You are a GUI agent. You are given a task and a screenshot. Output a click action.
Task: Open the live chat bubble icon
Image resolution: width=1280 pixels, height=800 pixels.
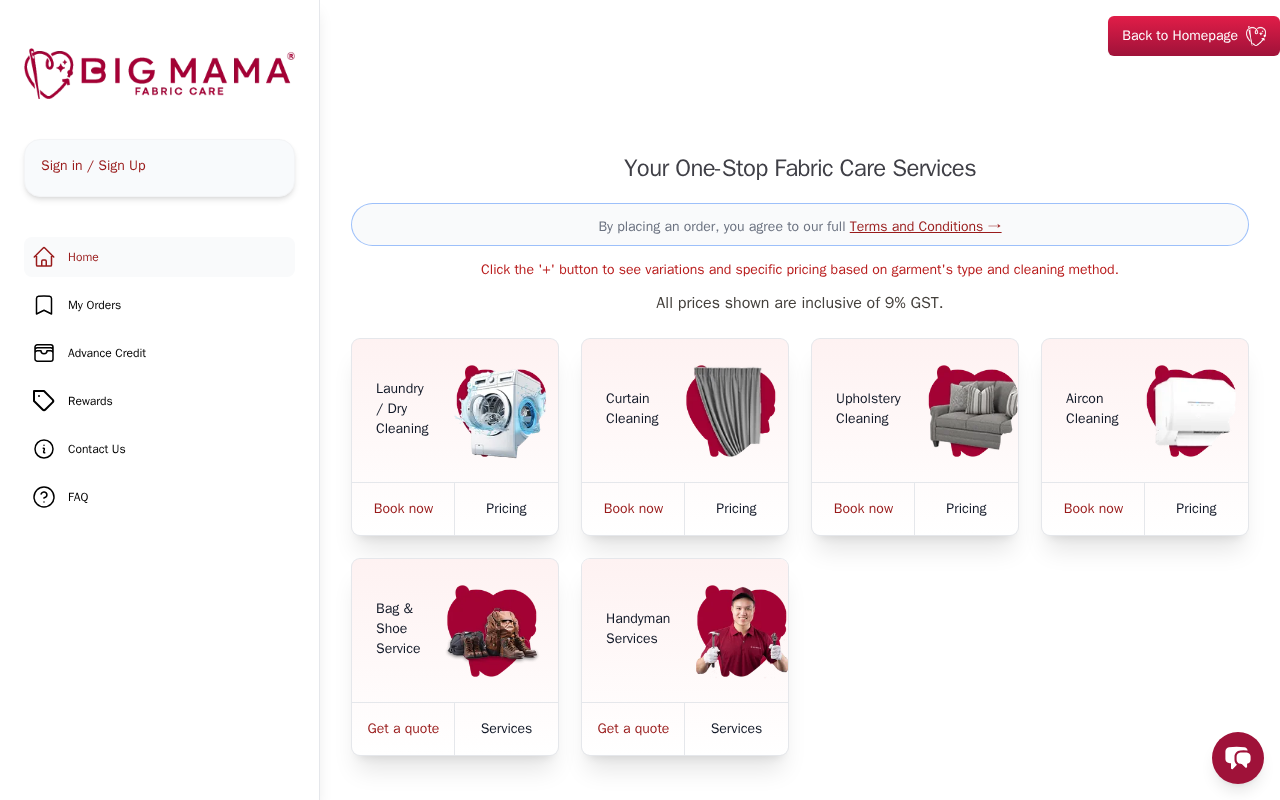[x=1238, y=758]
